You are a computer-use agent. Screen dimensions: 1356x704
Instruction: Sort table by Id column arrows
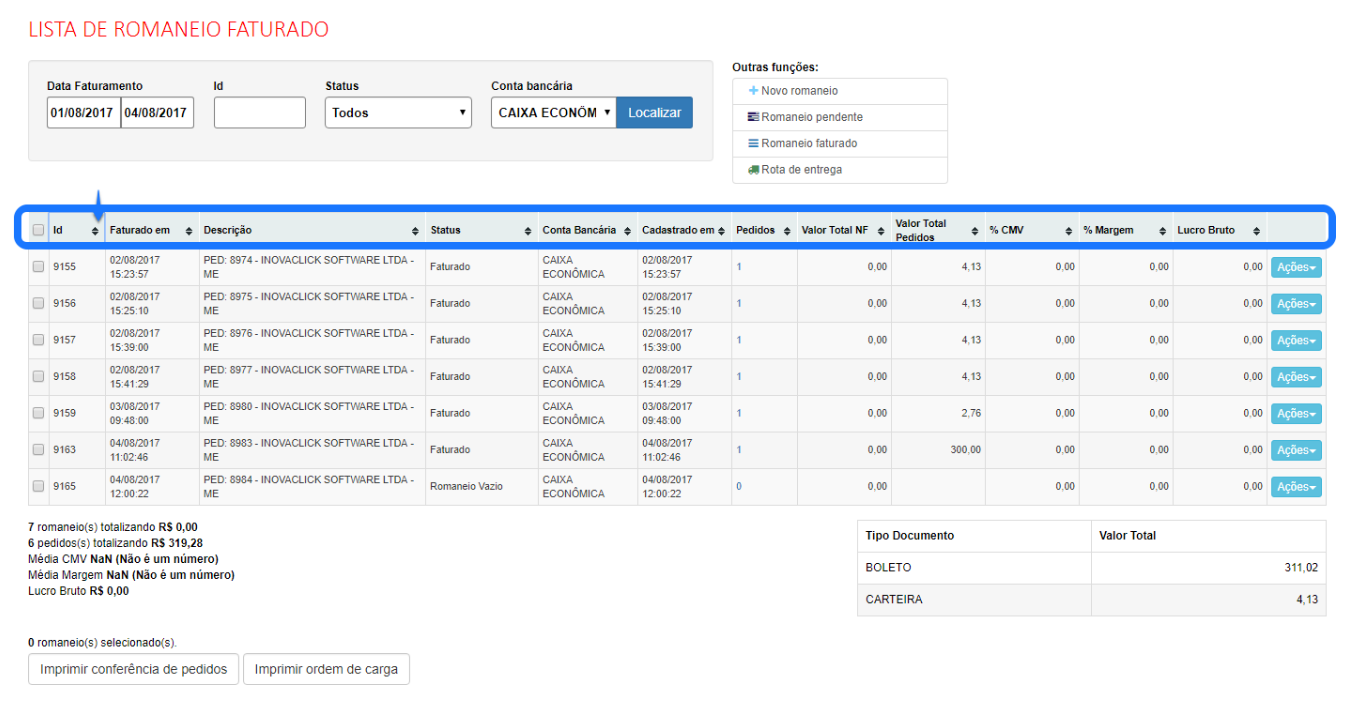[x=95, y=231]
